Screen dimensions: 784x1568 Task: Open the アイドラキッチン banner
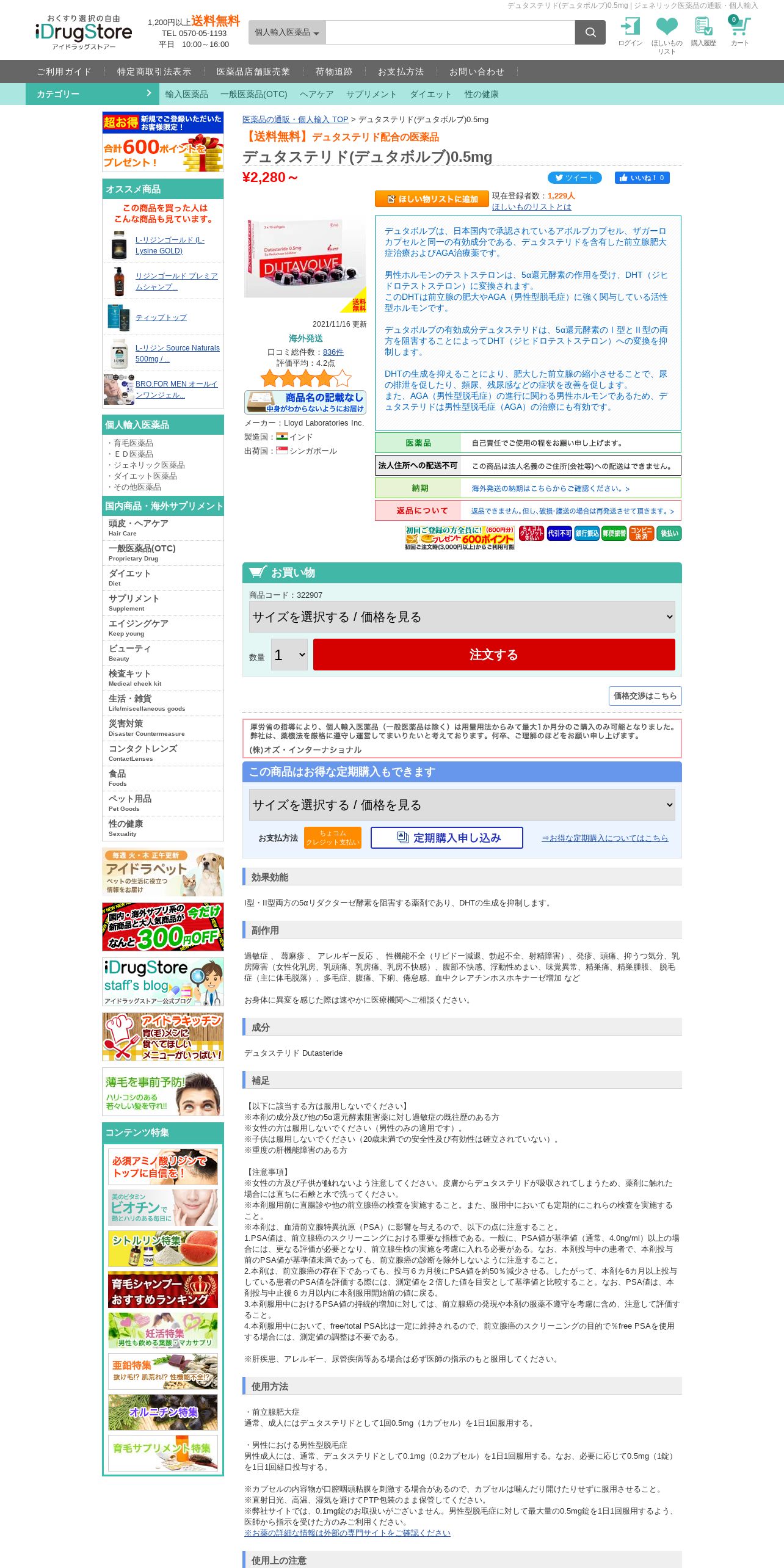(163, 1037)
